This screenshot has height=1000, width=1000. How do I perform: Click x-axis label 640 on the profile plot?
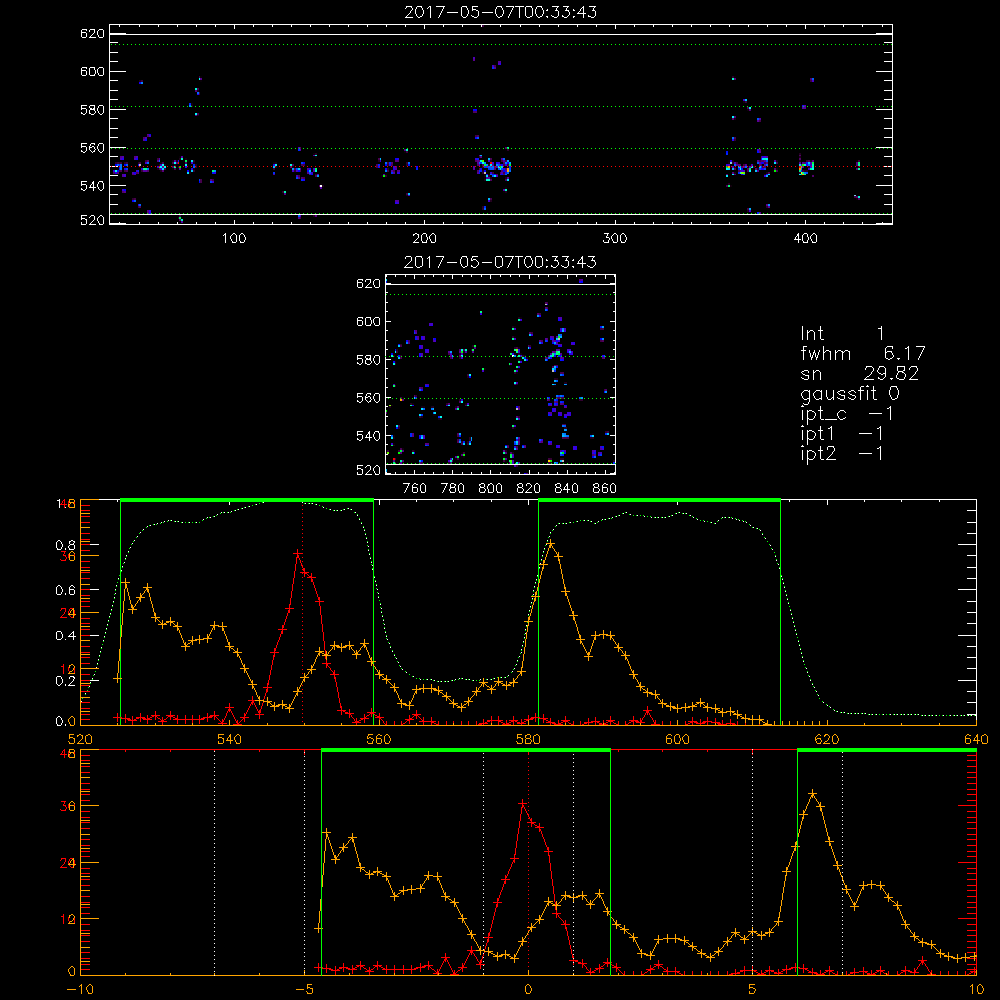tap(976, 739)
